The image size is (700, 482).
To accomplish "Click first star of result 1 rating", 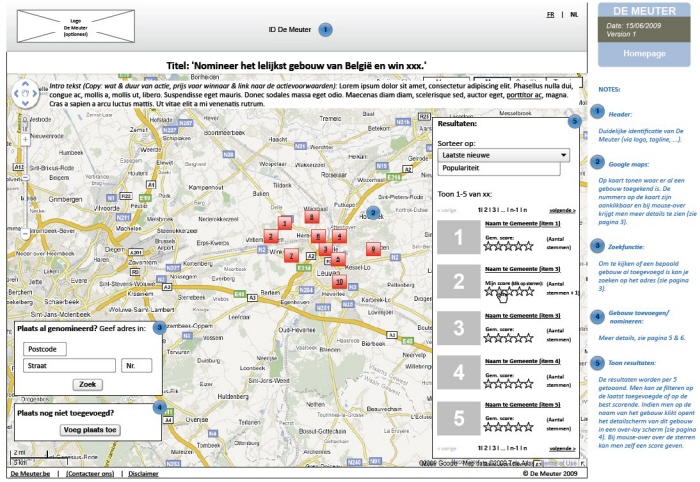I will pos(488,246).
